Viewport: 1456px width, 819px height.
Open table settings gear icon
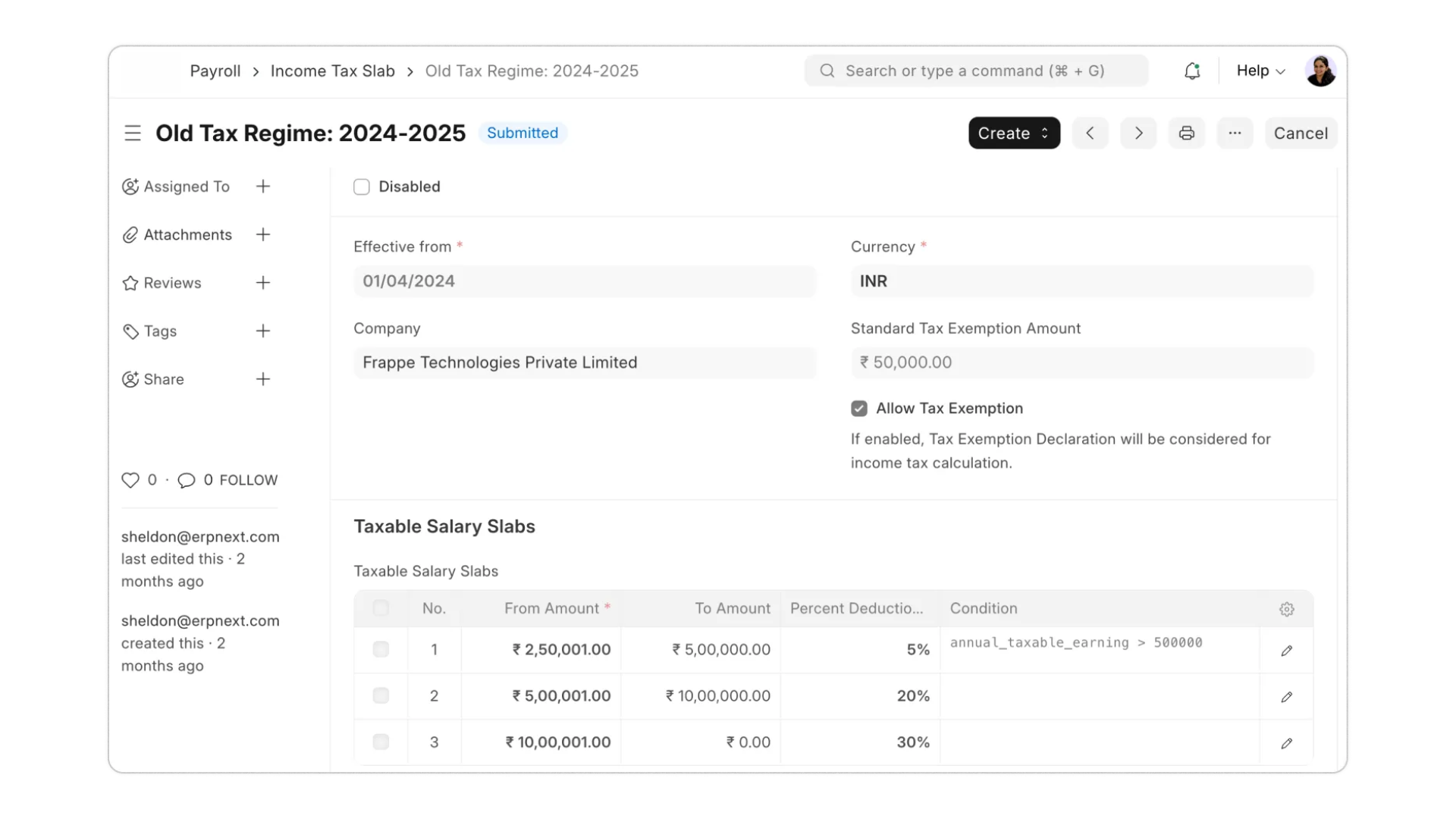pyautogui.click(x=1286, y=609)
